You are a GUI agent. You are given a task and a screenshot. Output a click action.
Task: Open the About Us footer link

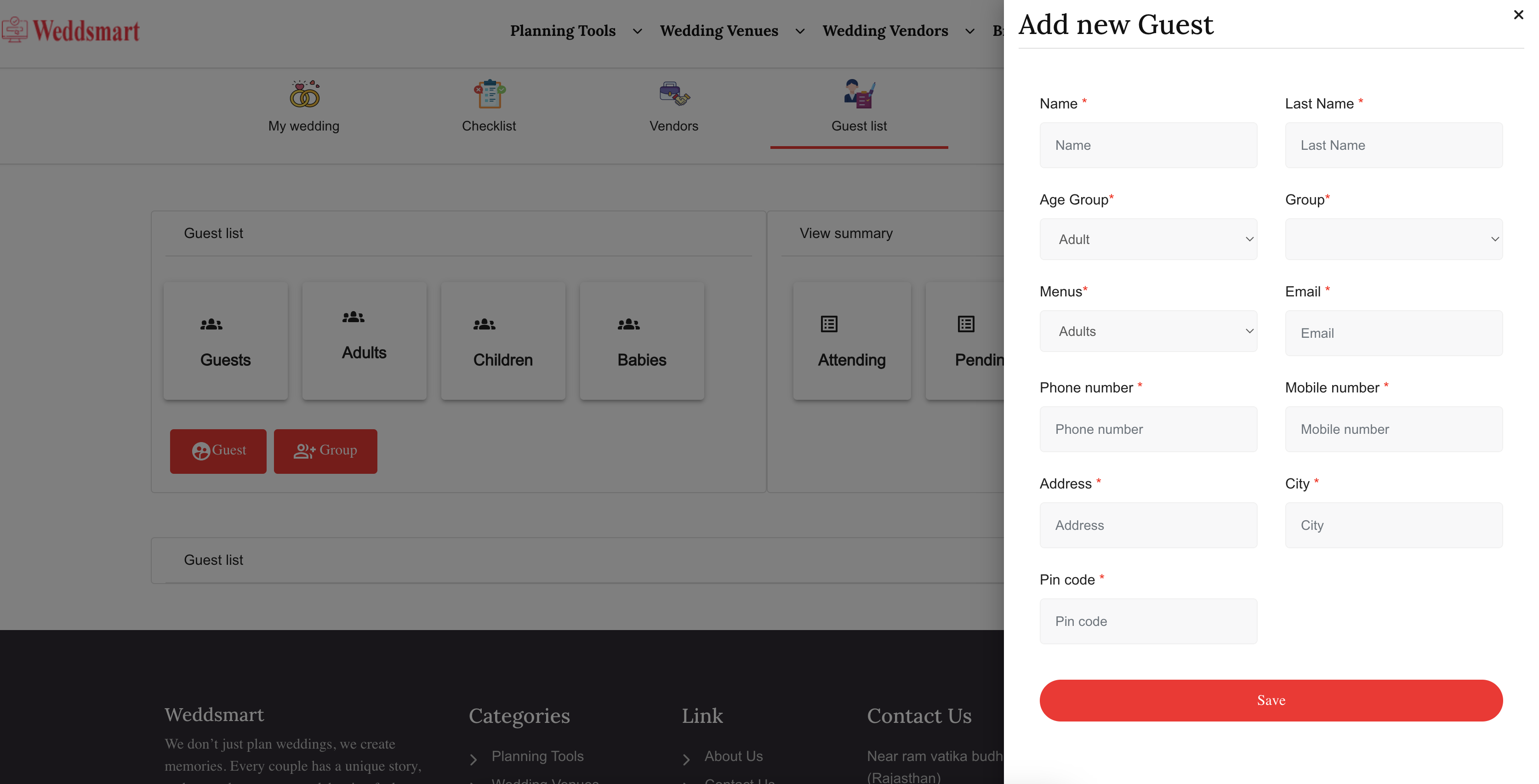[x=733, y=756]
